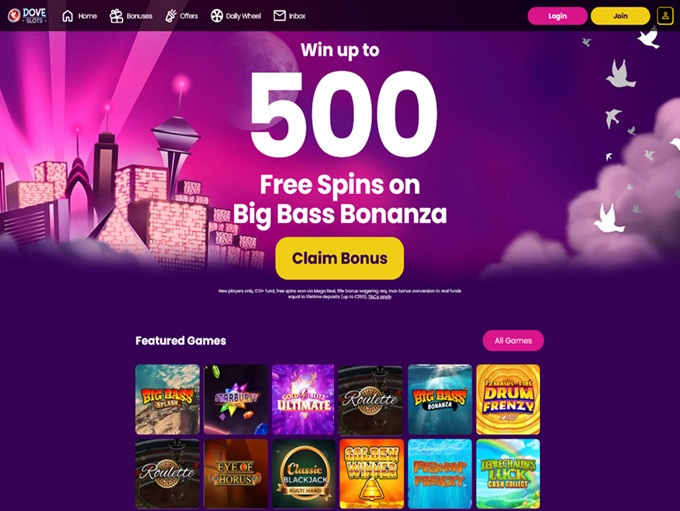The width and height of the screenshot is (680, 511).
Task: Open Drum Frenzy game thumbnail
Action: 508,400
